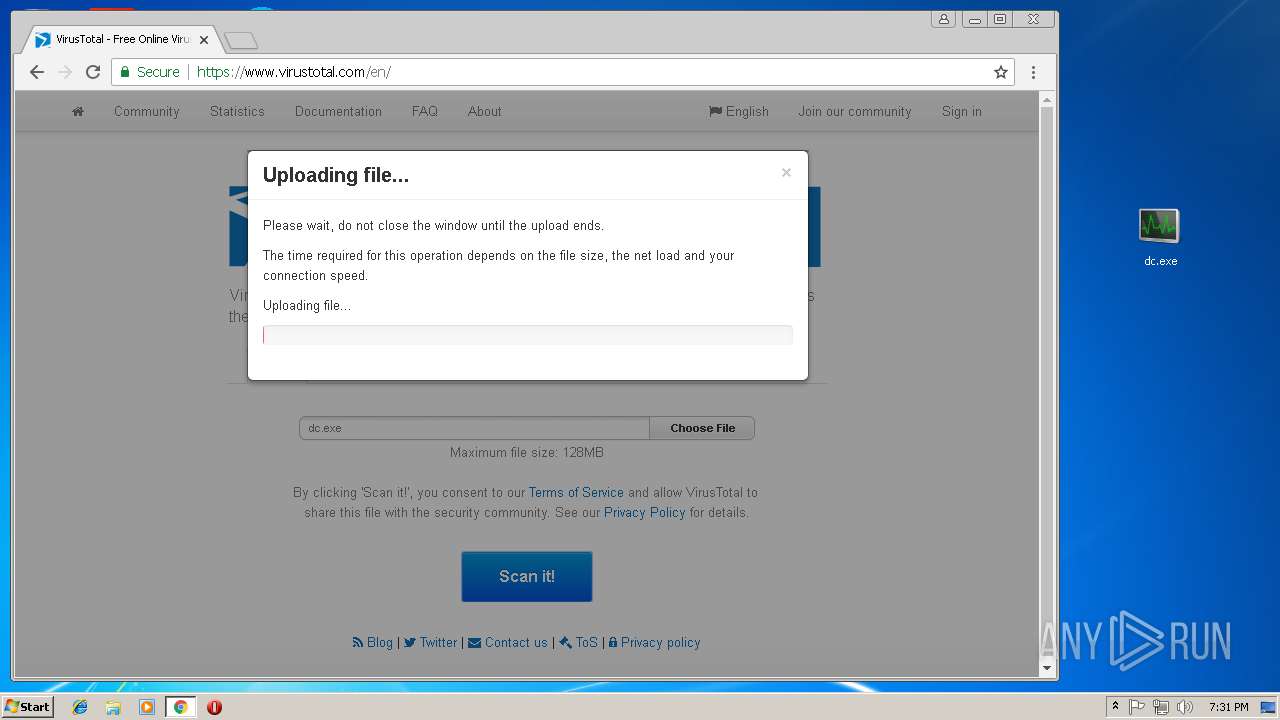Reload the VirusTotal page
1280x720 pixels.
pyautogui.click(x=93, y=72)
